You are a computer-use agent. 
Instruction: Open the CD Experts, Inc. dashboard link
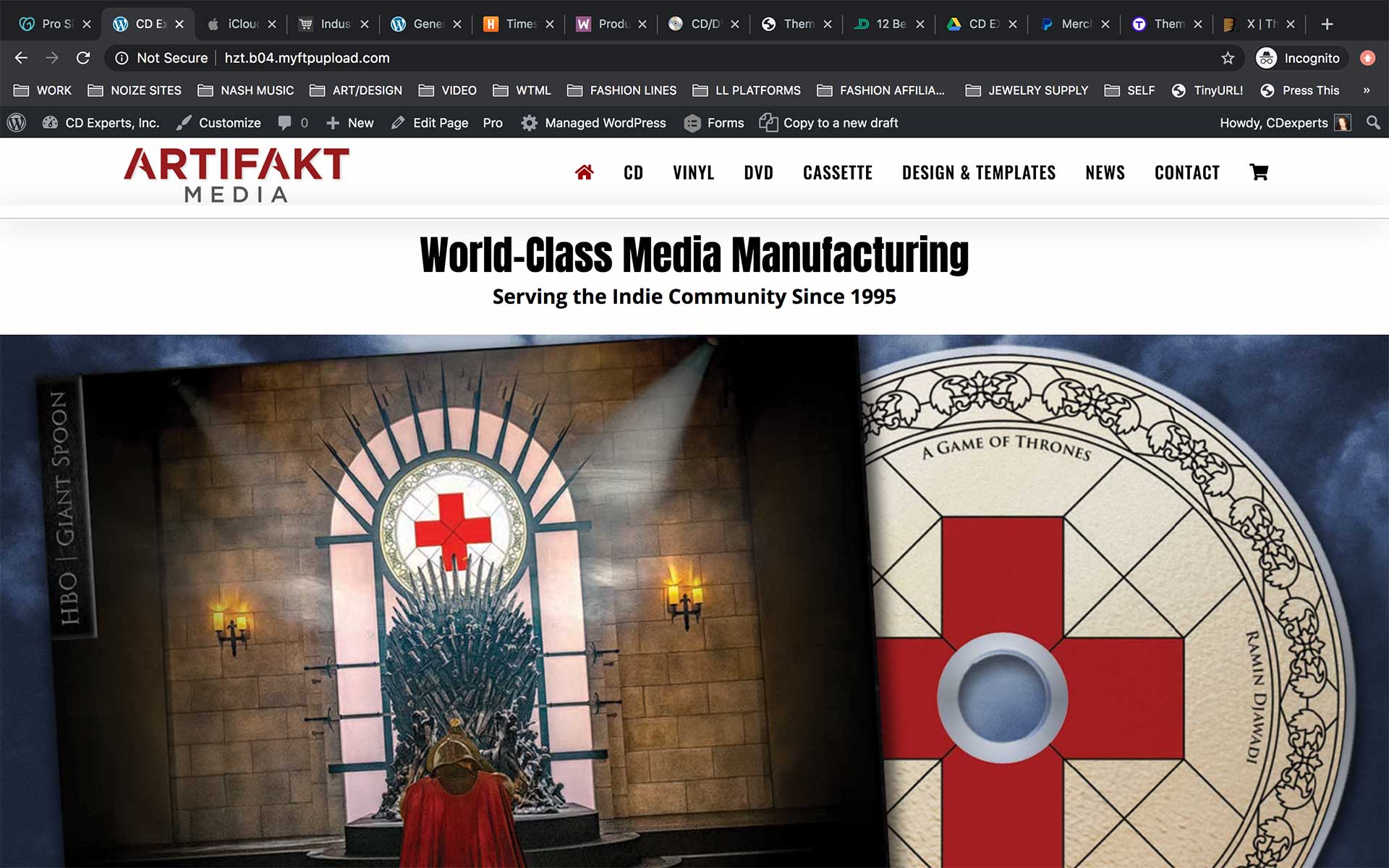point(101,123)
